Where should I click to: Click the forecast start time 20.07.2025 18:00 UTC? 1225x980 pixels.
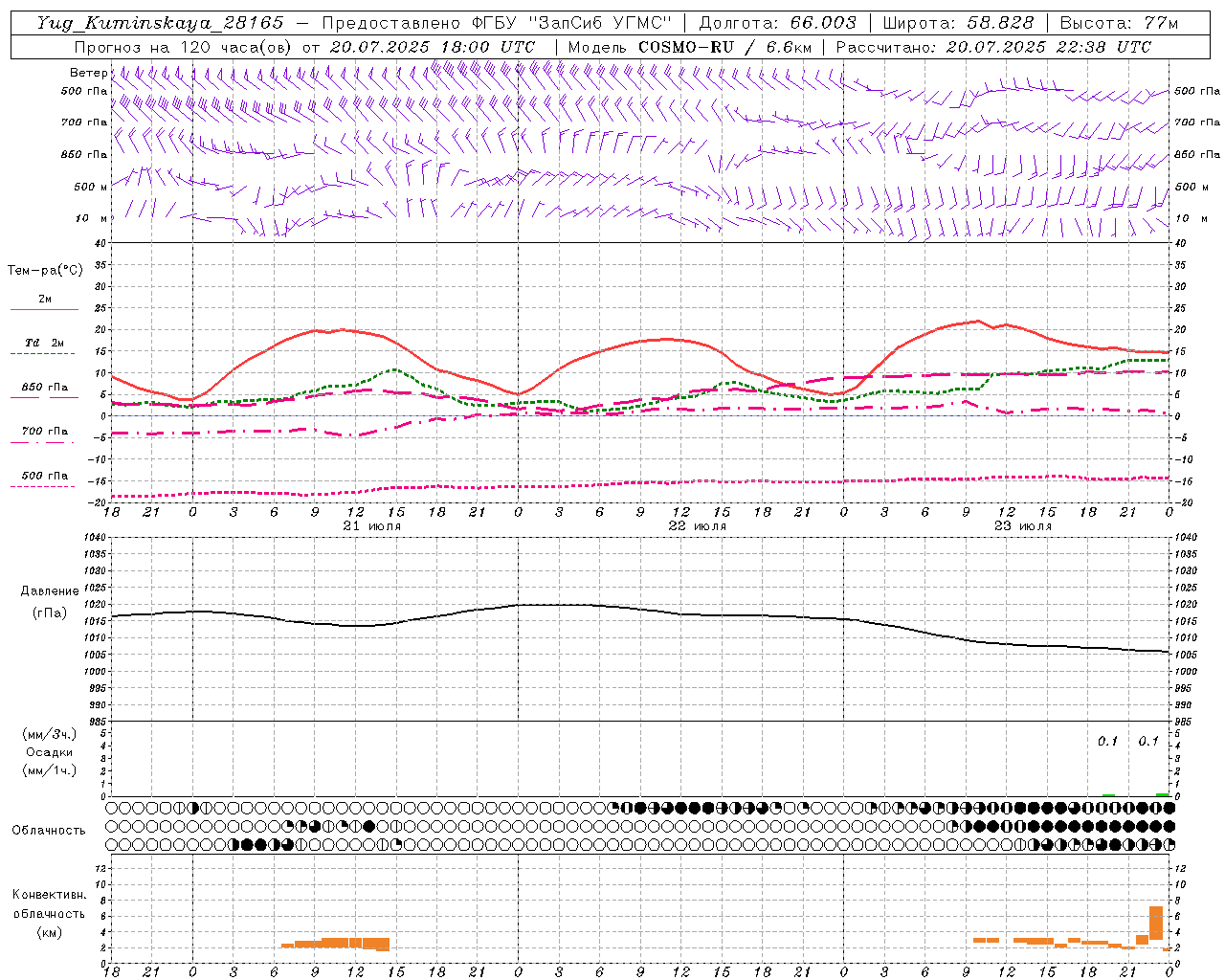click(433, 47)
